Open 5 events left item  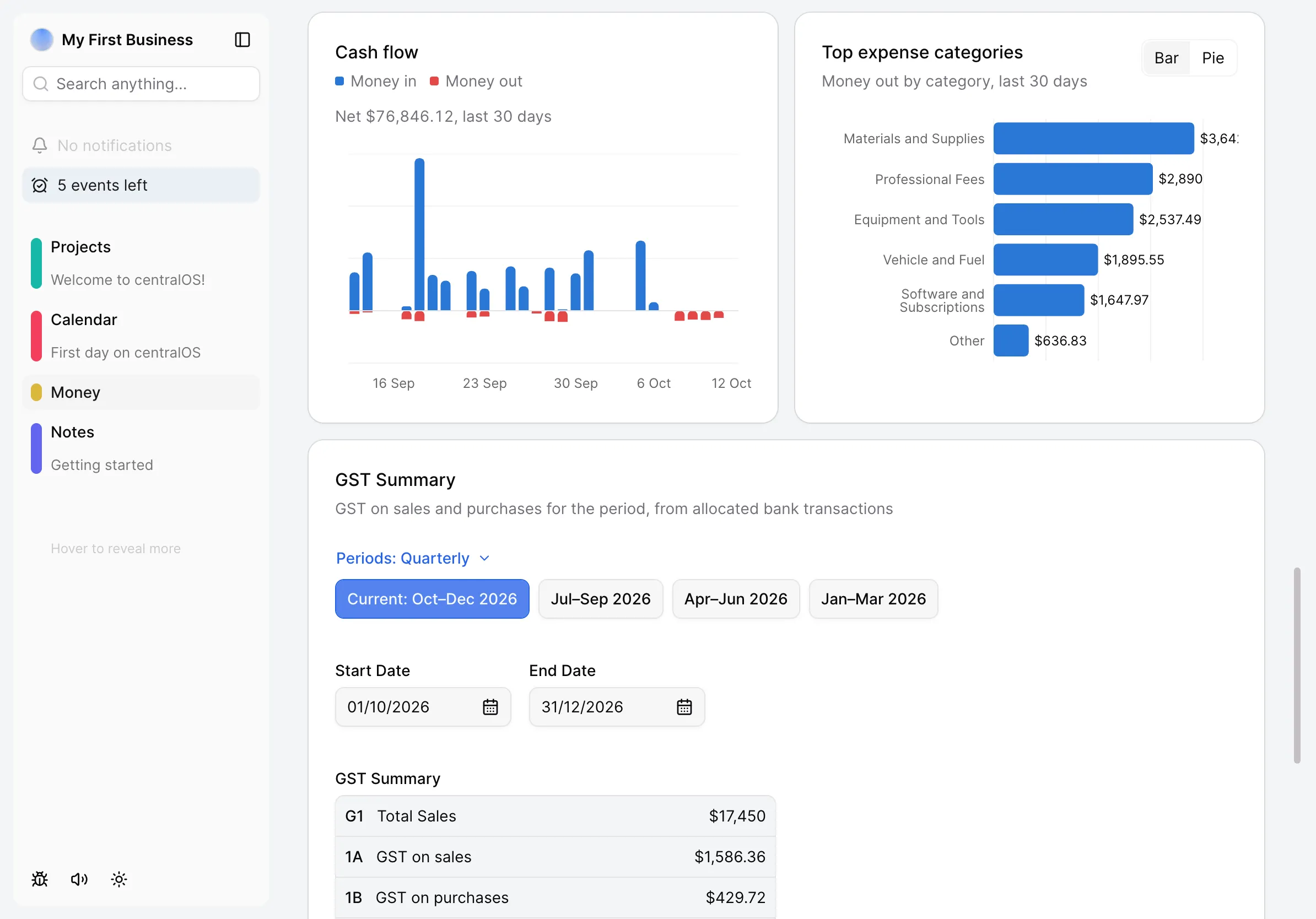click(141, 185)
